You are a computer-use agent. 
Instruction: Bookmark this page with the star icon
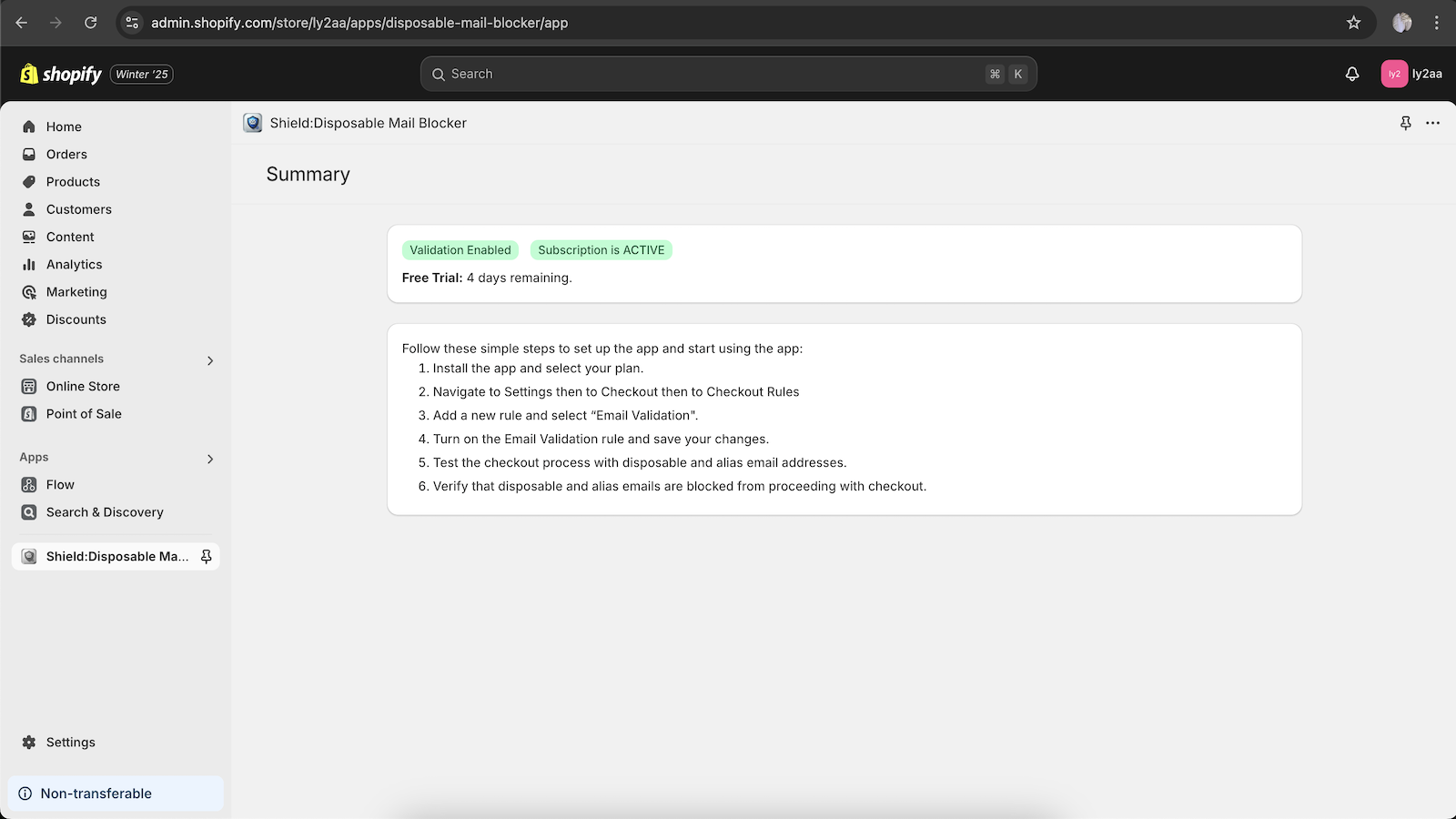tap(1353, 23)
